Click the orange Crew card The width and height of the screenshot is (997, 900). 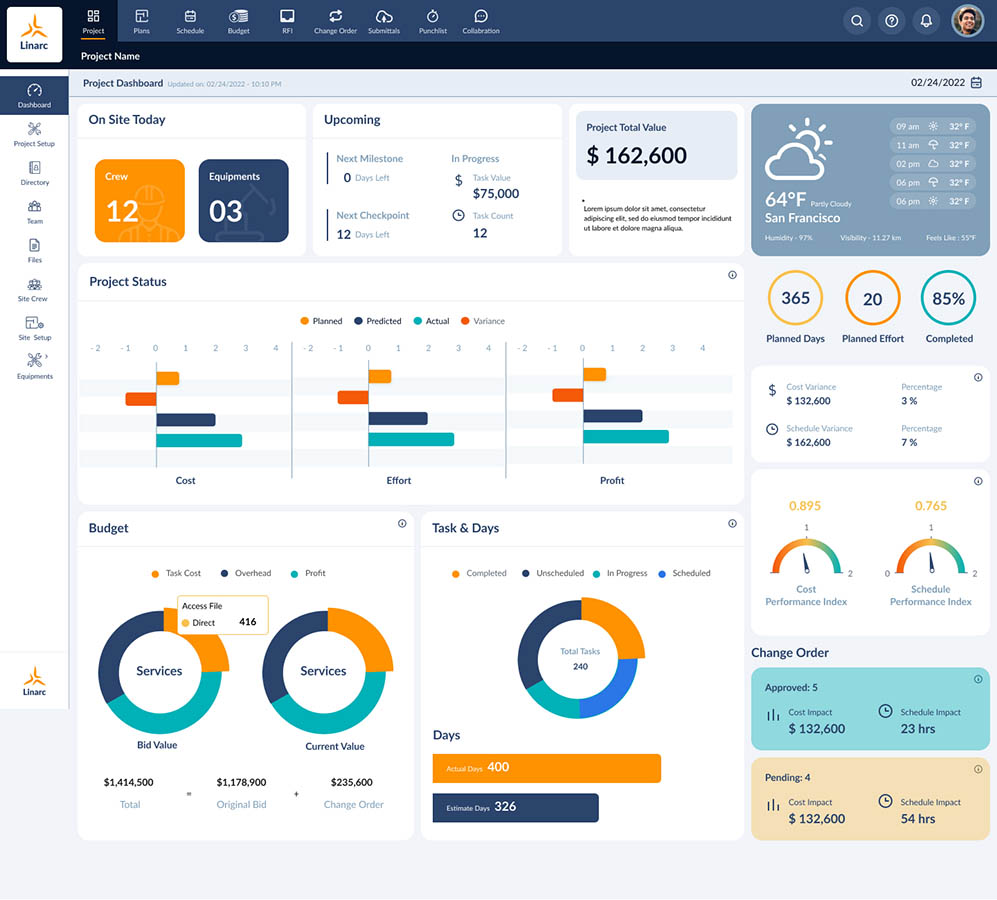pos(140,200)
